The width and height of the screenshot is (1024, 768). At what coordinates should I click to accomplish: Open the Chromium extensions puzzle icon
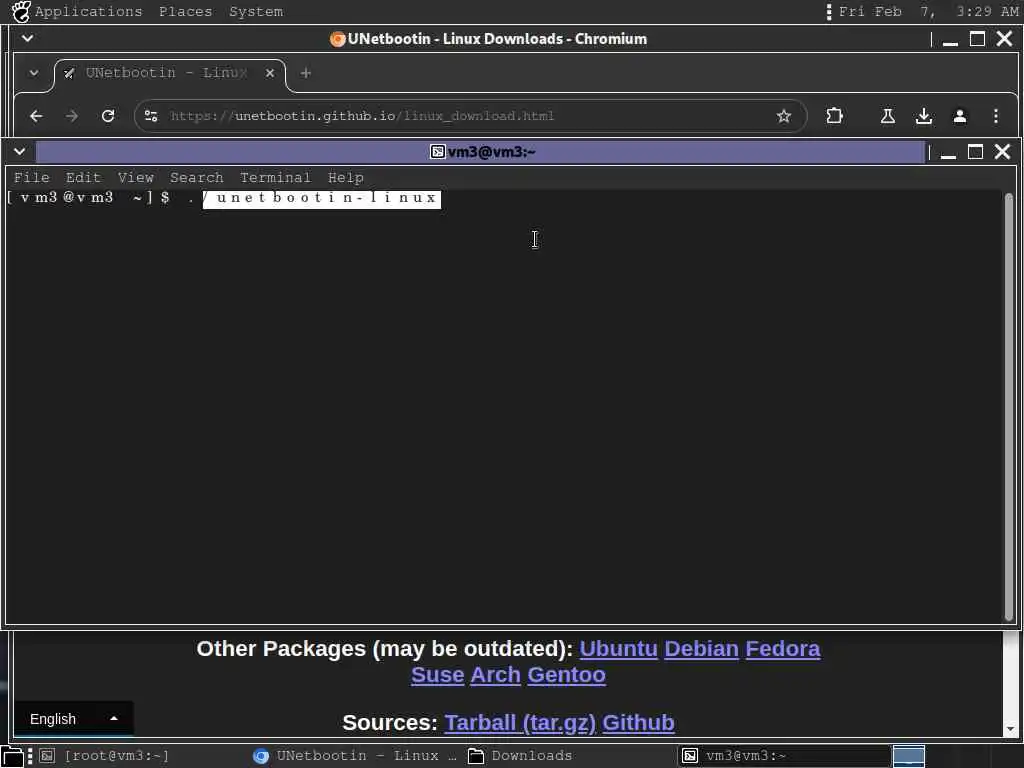click(x=834, y=116)
